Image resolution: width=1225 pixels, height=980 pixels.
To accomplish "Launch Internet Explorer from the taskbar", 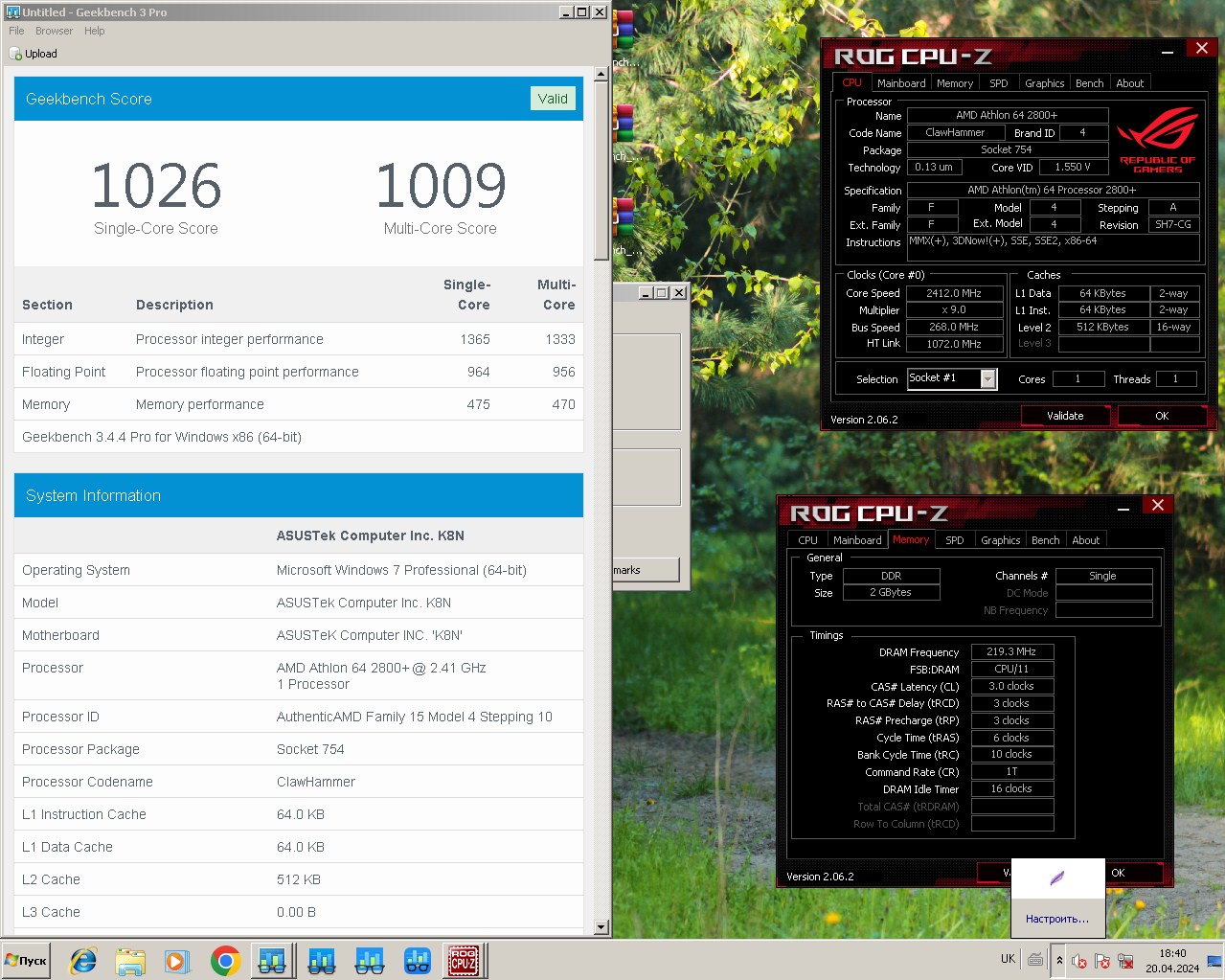I will 83,961.
